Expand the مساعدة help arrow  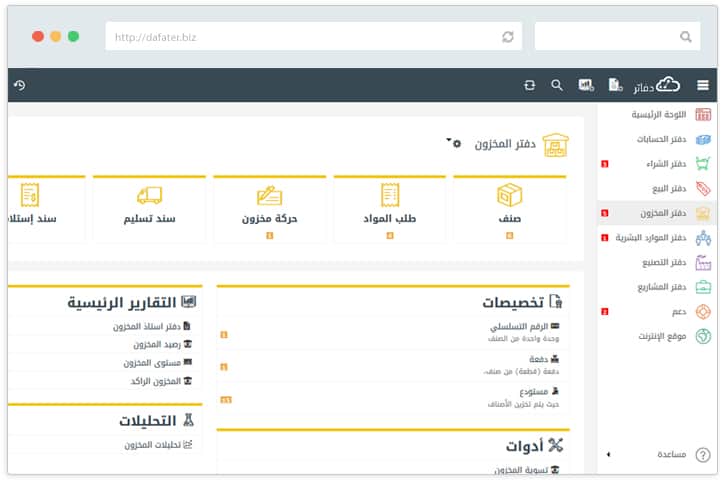coord(608,455)
